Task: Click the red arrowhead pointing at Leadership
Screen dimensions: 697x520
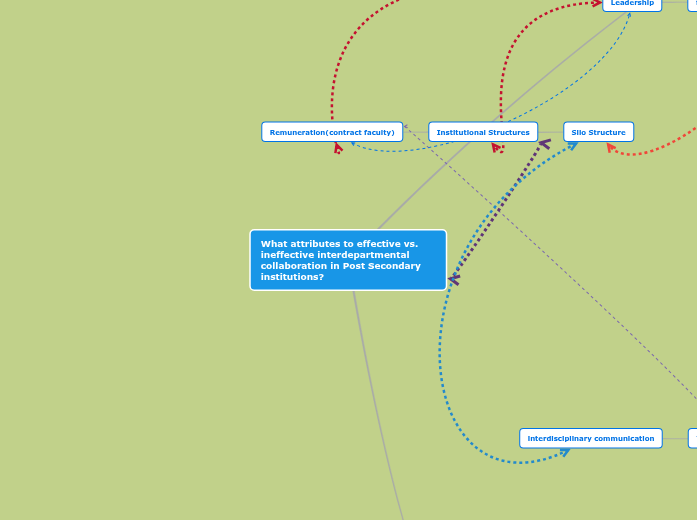Action: (597, 4)
